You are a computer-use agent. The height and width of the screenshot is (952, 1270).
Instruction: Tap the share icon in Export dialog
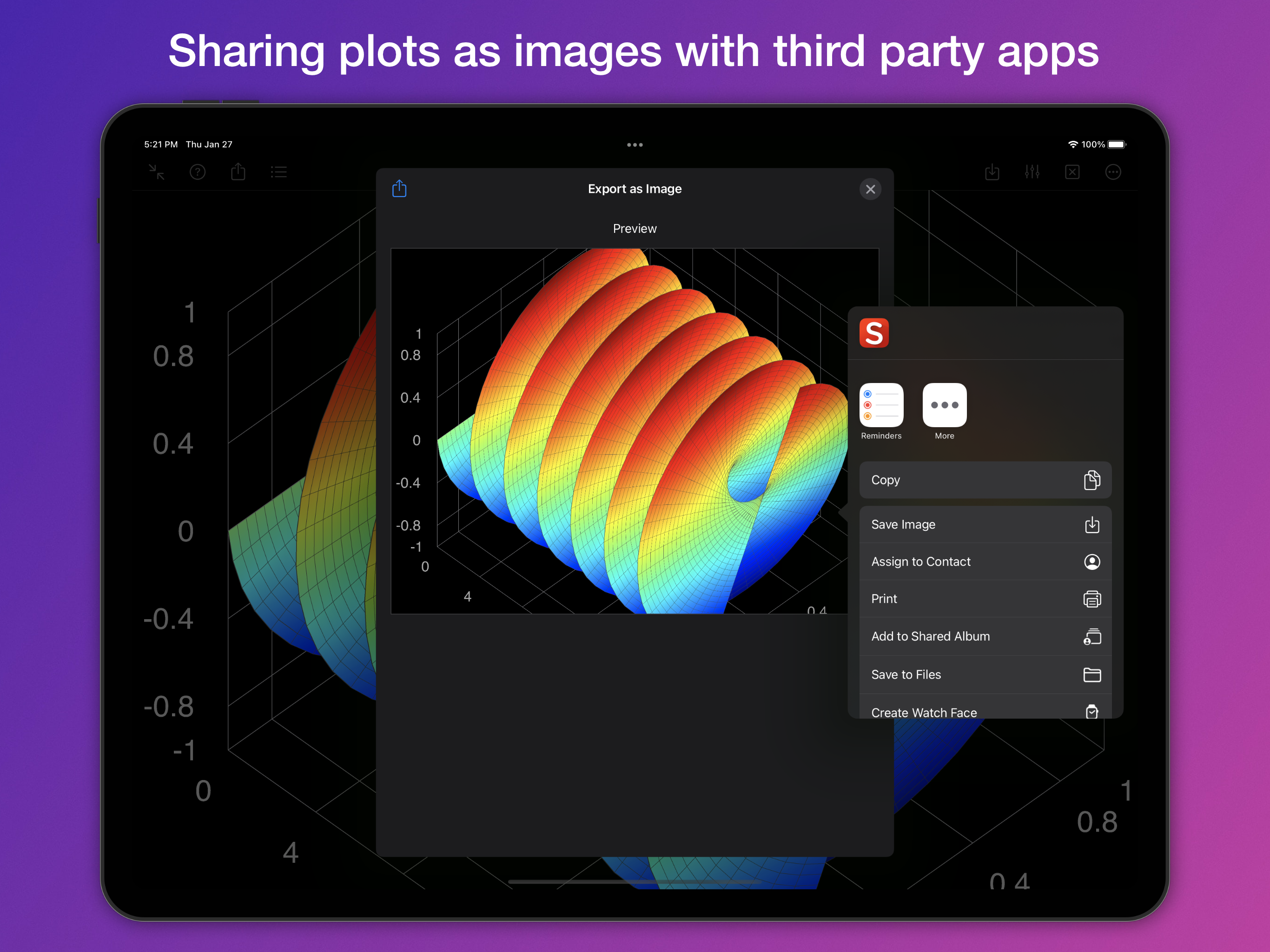[x=399, y=189]
